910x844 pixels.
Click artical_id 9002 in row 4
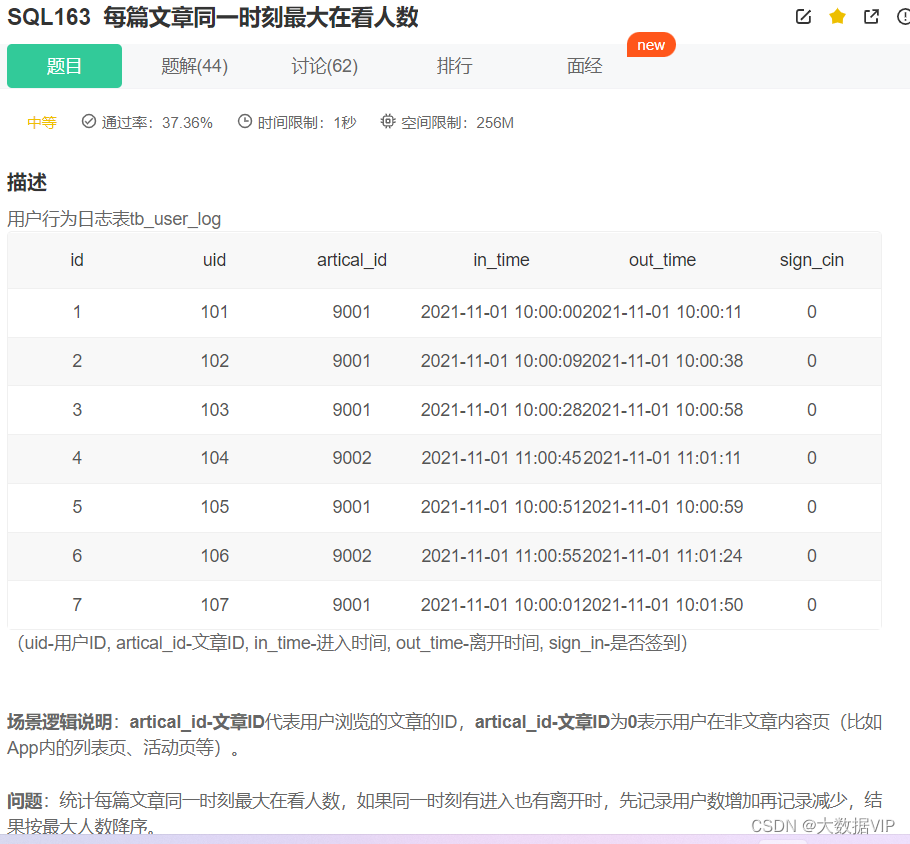point(352,458)
